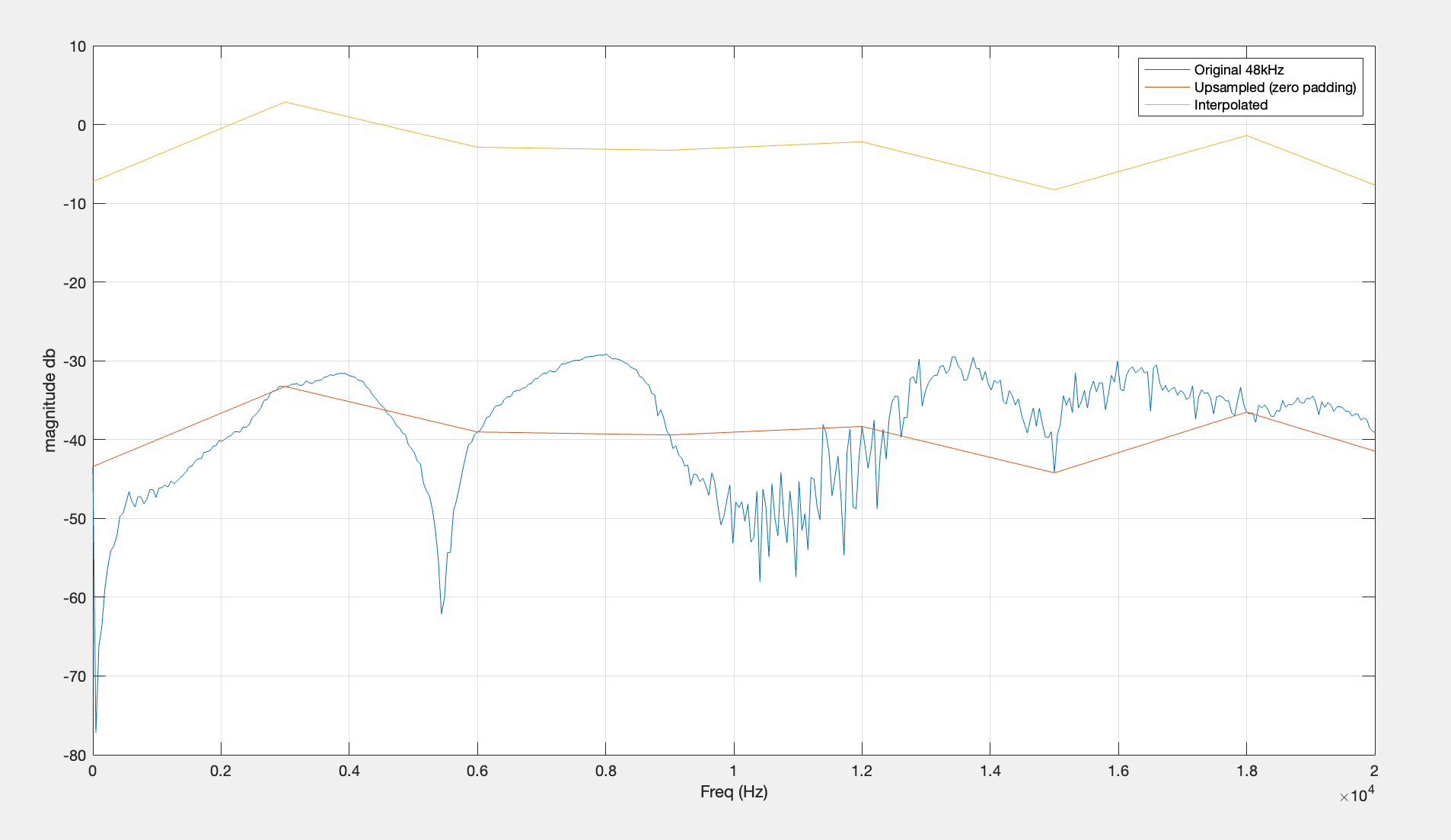Click the yellow curve minimum near 1.5
This screenshot has width=1451, height=840.
[1054, 189]
